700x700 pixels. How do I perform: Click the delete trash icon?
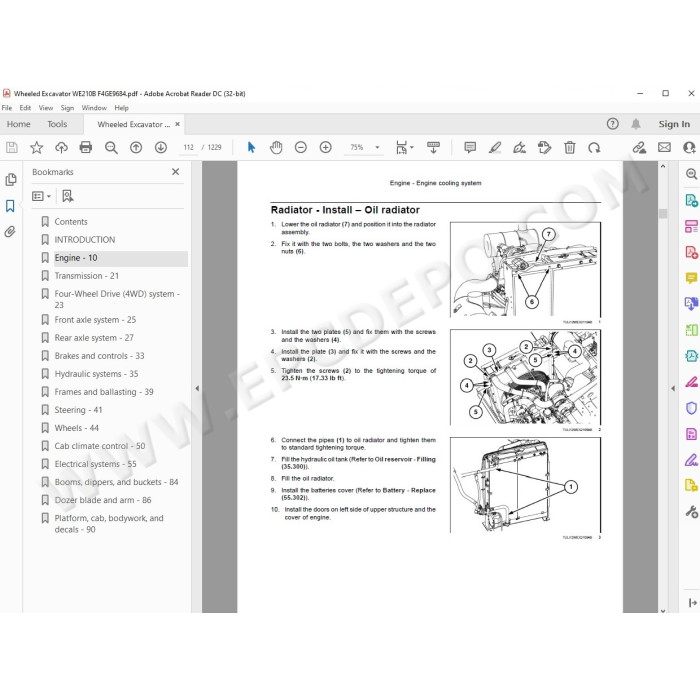(x=569, y=147)
